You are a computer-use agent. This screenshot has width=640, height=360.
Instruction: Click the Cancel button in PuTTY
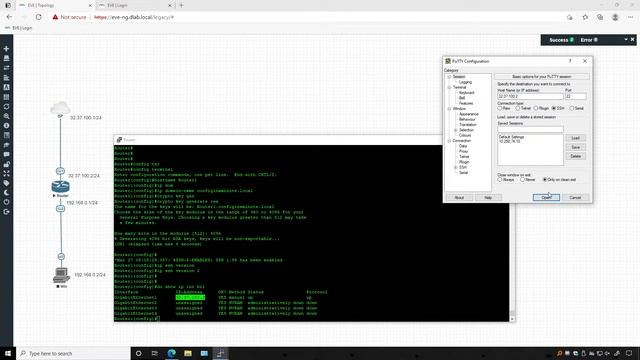[575, 198]
